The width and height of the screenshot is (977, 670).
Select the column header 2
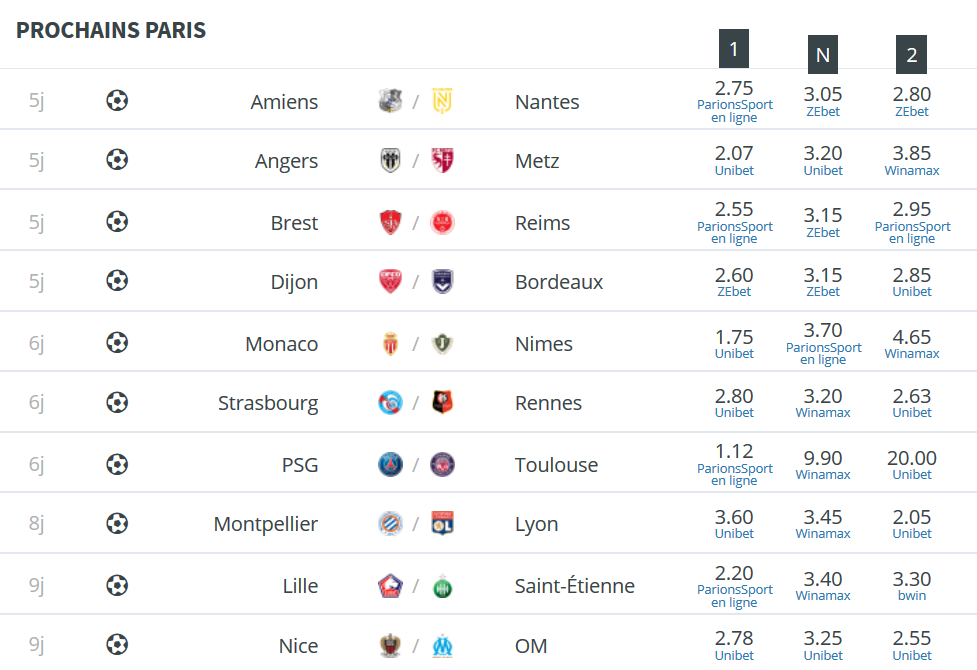coord(912,54)
